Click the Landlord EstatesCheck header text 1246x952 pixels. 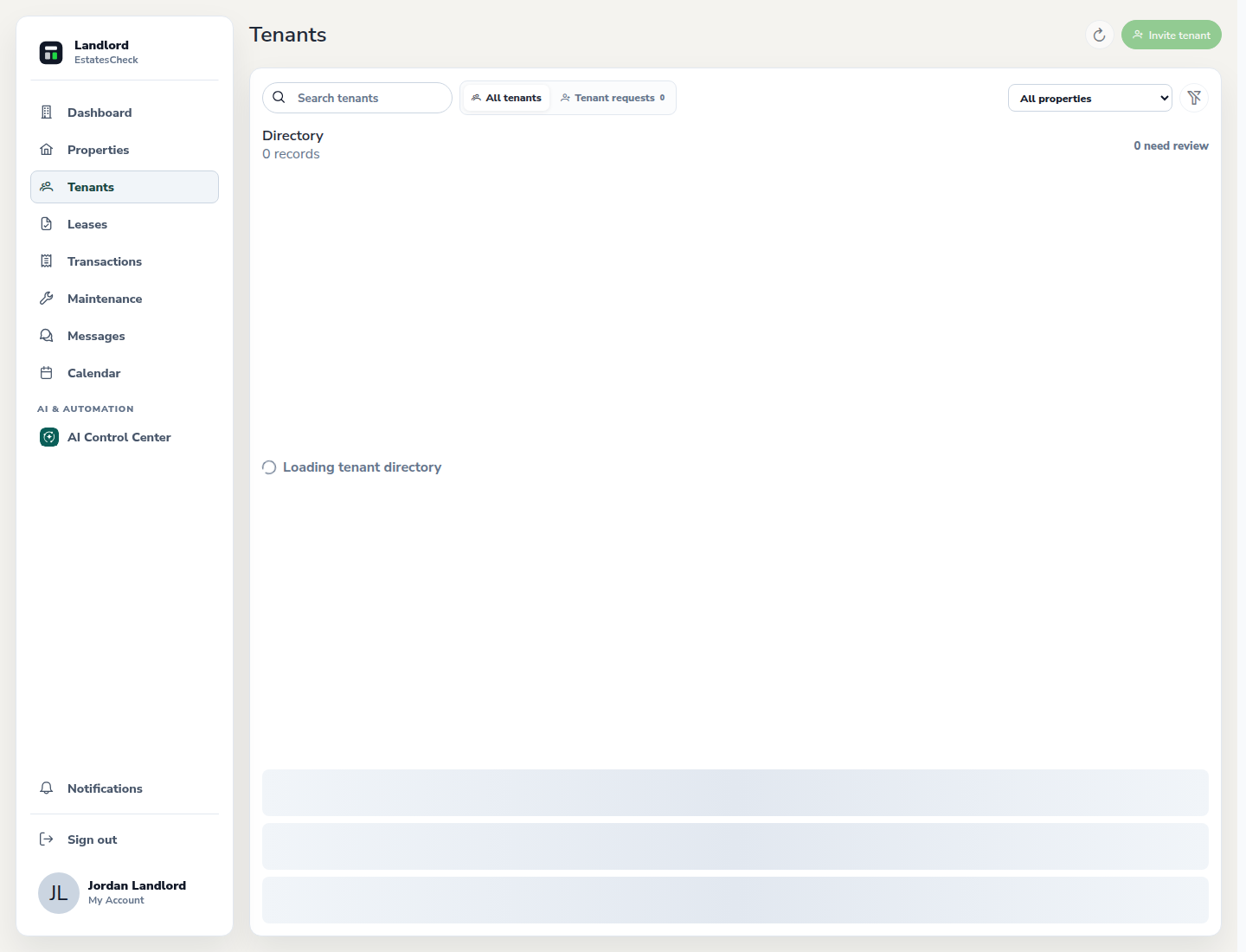click(x=106, y=52)
